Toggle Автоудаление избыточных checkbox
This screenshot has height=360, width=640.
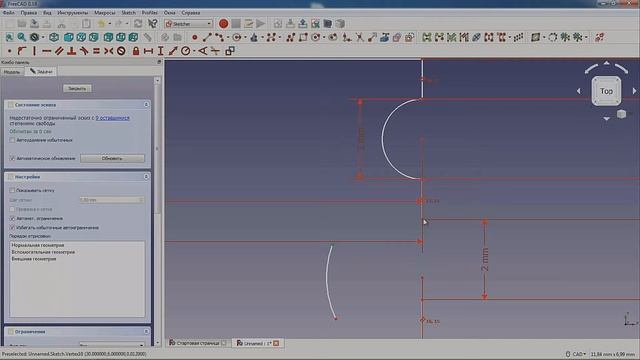point(12,140)
